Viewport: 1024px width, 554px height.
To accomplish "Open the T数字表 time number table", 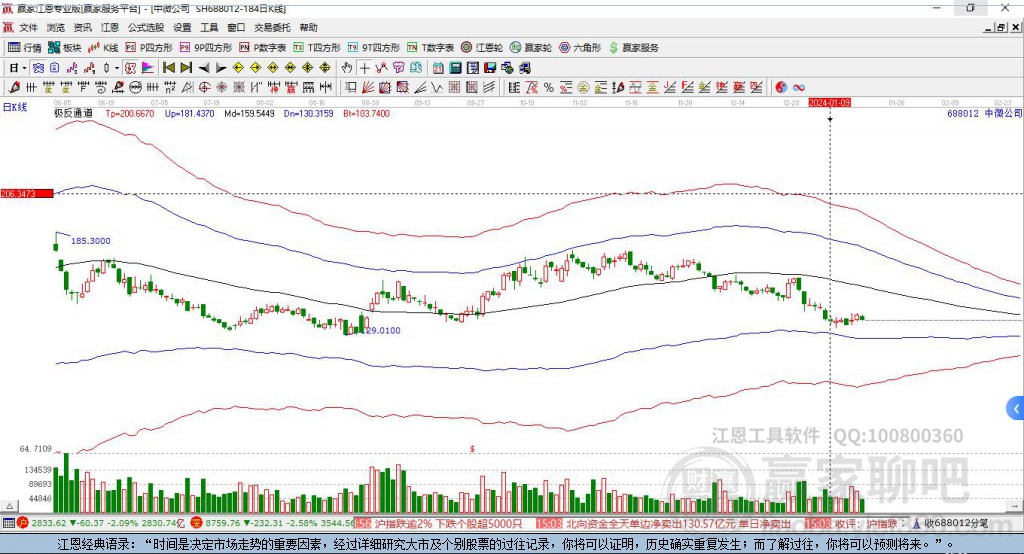I will pyautogui.click(x=430, y=48).
